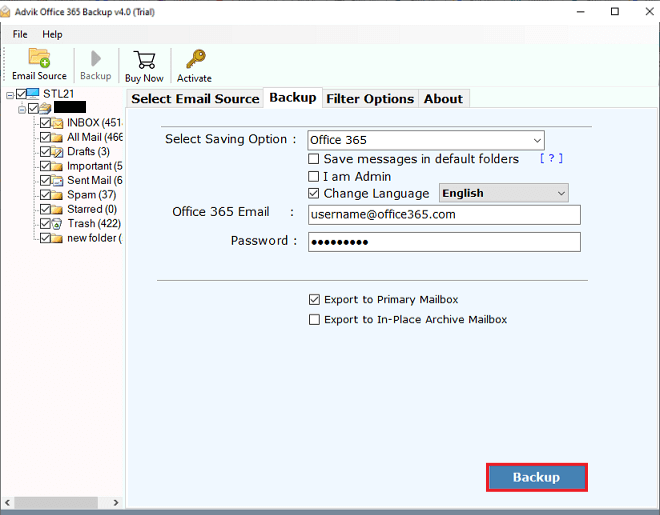Click the Email Source folder icon
This screenshot has height=515, width=660.
(39, 58)
